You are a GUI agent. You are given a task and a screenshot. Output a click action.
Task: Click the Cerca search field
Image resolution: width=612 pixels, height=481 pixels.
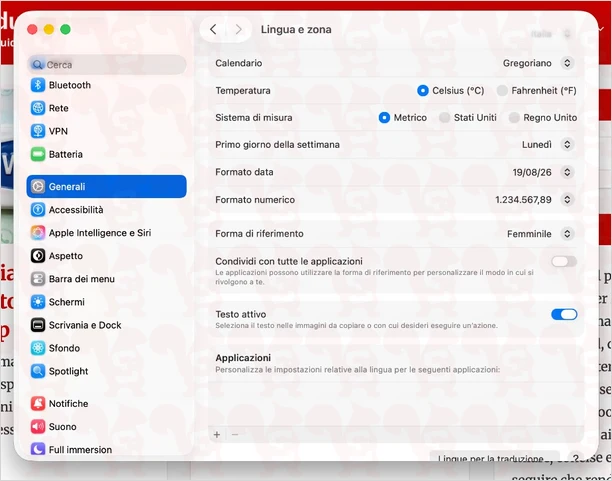tap(107, 65)
